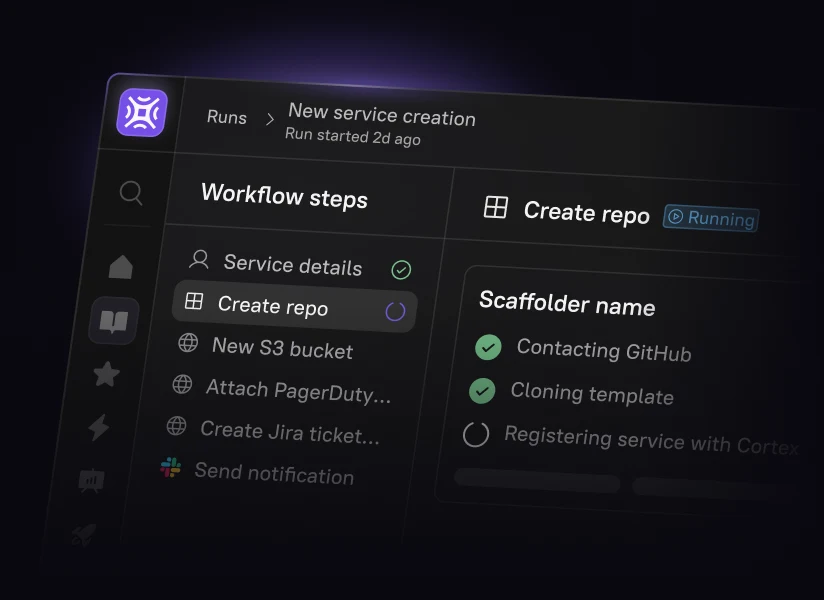The height and width of the screenshot is (600, 824).
Task: Click the purple Cortex logo icon
Action: (142, 112)
